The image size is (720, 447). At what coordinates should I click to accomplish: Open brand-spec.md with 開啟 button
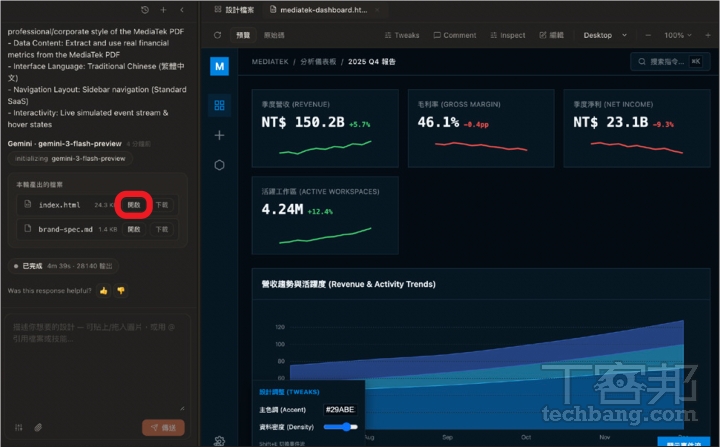(x=134, y=229)
